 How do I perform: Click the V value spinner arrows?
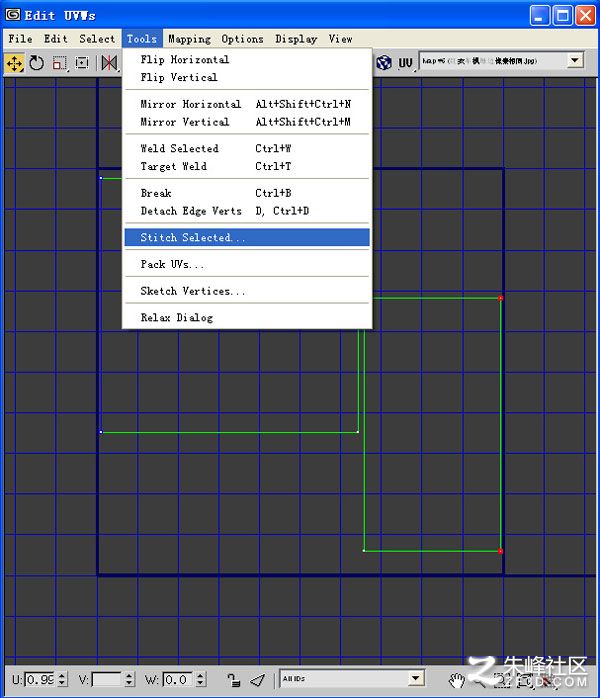(x=129, y=679)
